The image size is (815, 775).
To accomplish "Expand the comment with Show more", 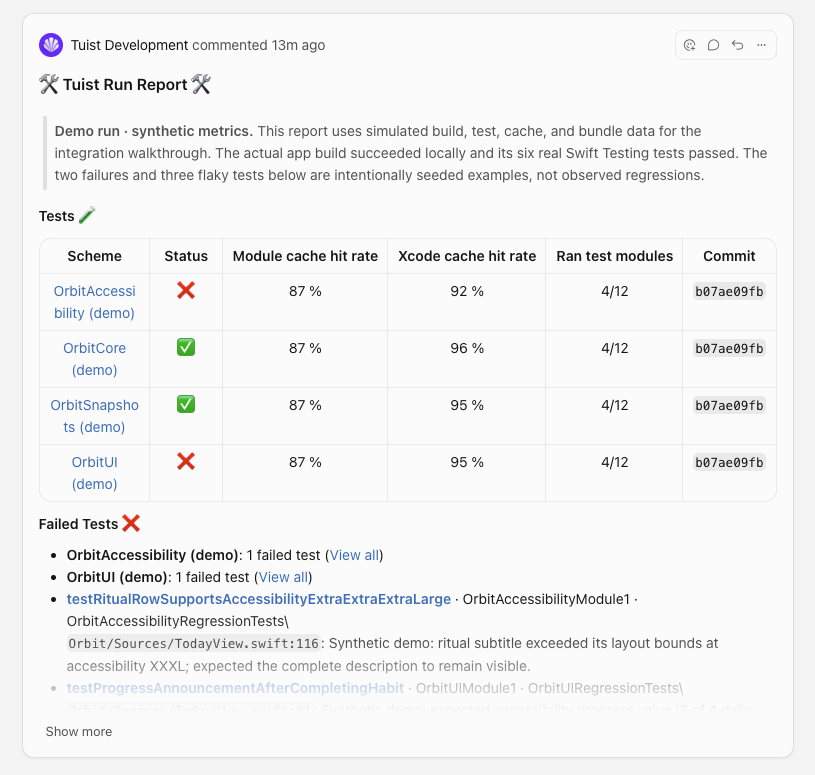I will pyautogui.click(x=78, y=731).
